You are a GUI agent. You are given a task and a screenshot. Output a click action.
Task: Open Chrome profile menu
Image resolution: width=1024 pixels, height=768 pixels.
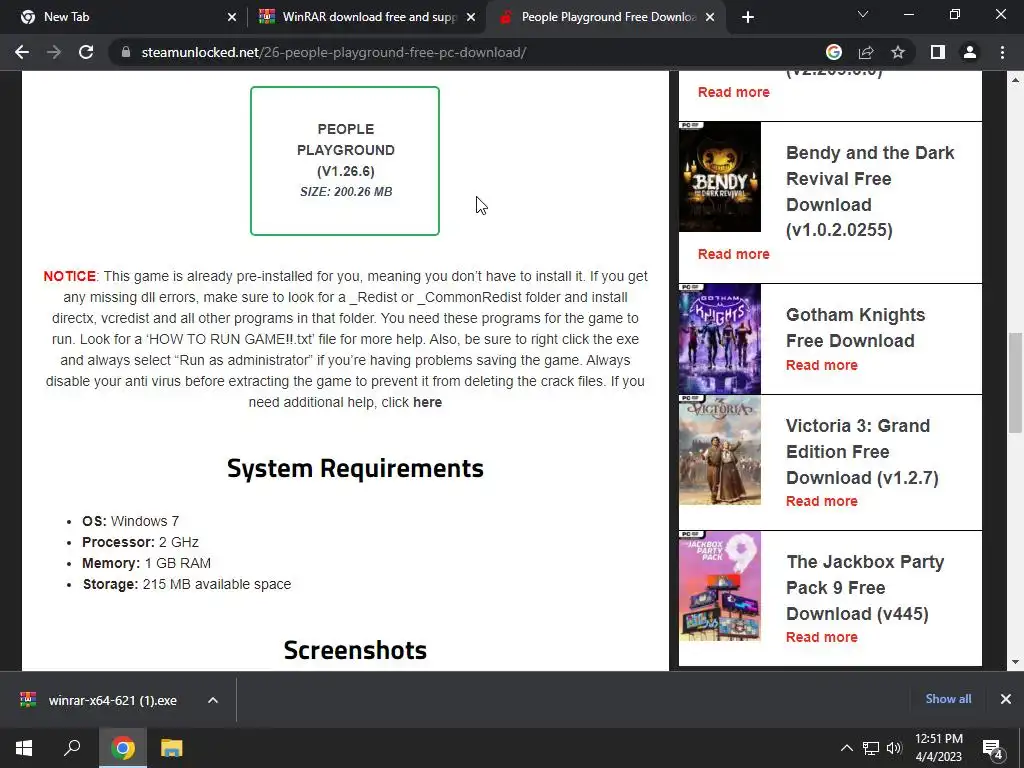point(970,52)
